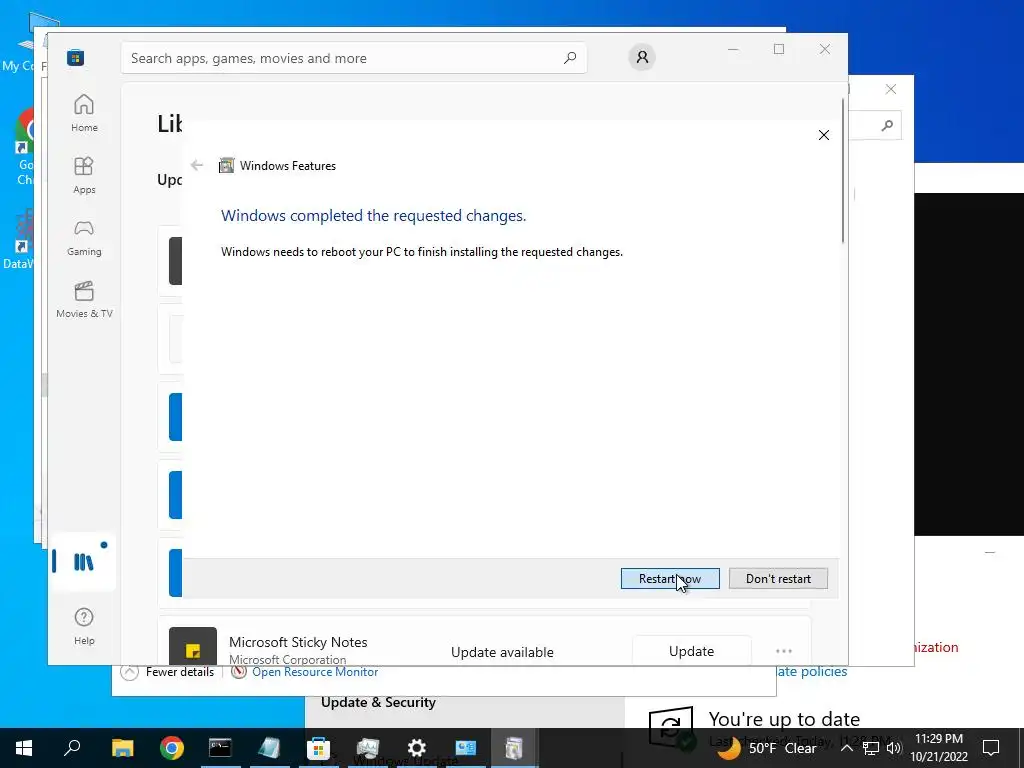Switch to Microsoft Store taskbar icon

pyautogui.click(x=318, y=748)
